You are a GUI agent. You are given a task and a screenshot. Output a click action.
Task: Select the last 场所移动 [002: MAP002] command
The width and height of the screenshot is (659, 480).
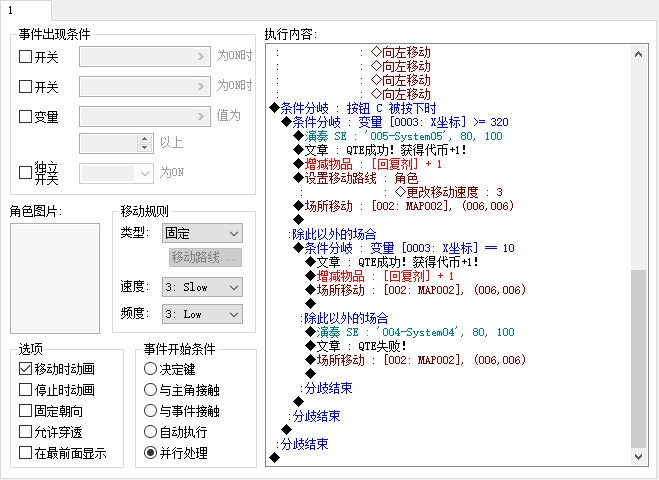(x=416, y=360)
